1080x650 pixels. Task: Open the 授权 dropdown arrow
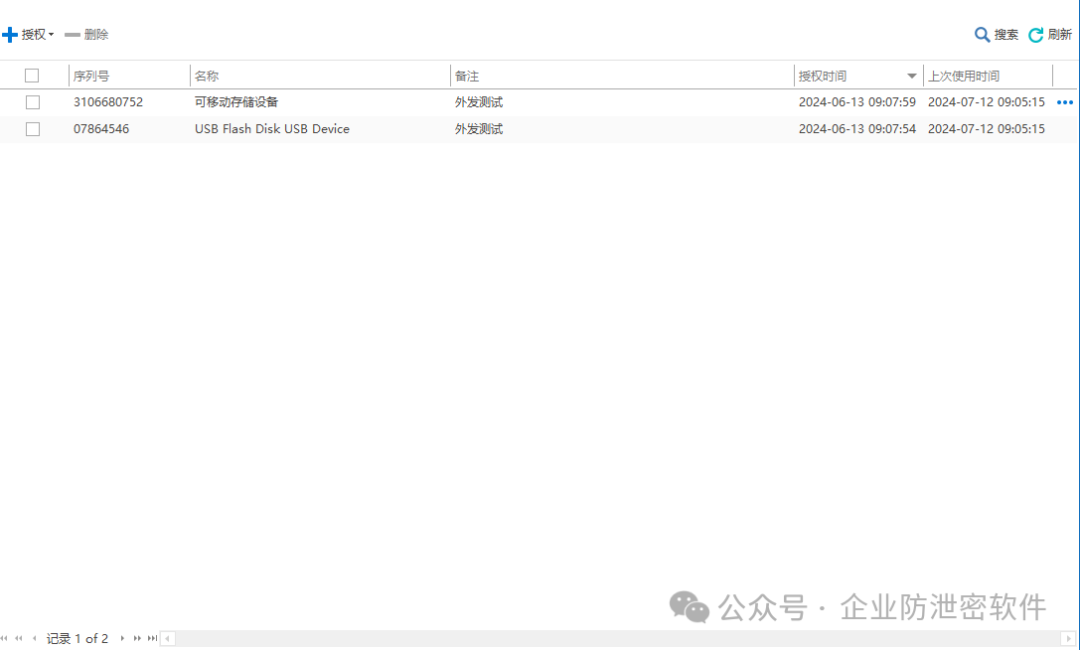[51, 35]
